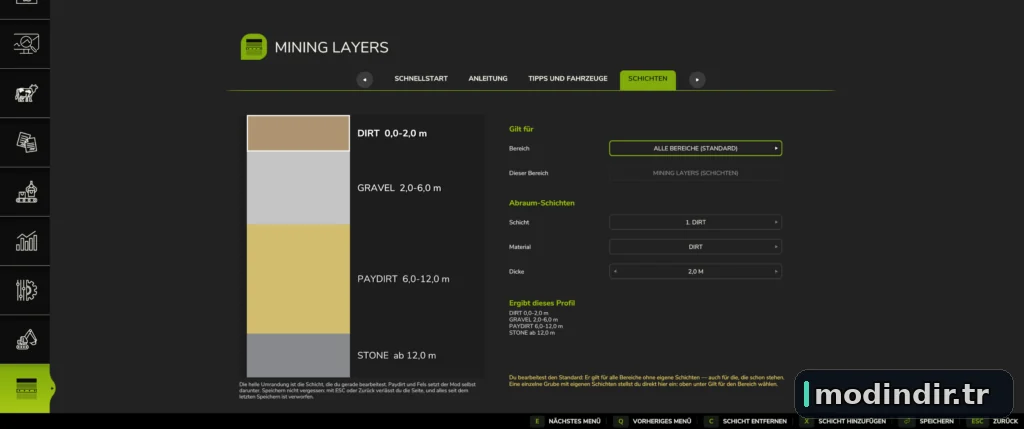Click the right arrow of the Bereich selector

pyautogui.click(x=776, y=148)
